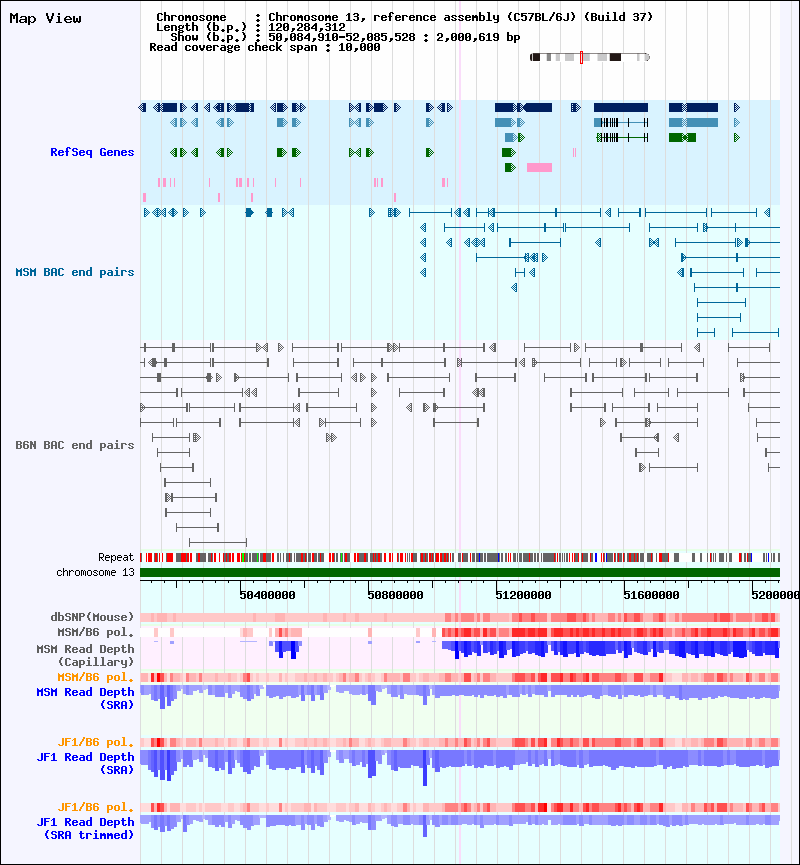
Task: Click the JF1/B6 pol. label above the trimmed track
Action: point(95,807)
